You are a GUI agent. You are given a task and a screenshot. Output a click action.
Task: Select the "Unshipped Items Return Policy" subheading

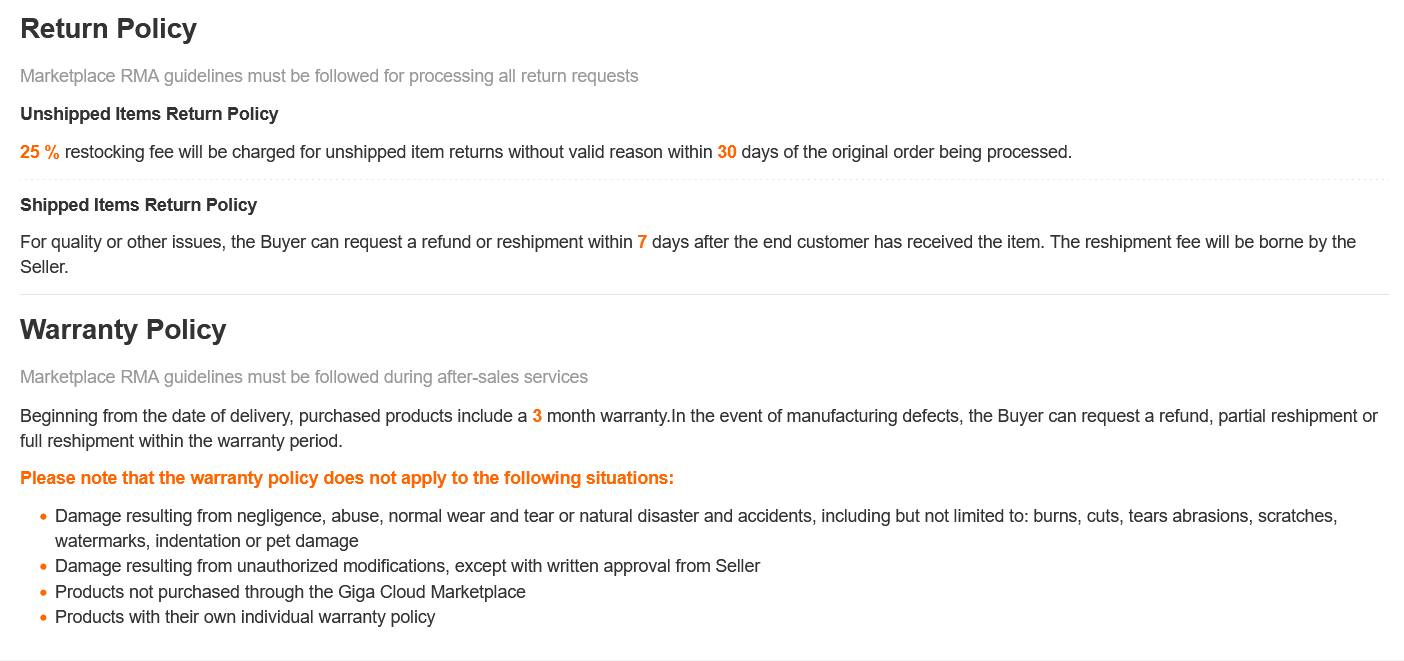(x=149, y=114)
